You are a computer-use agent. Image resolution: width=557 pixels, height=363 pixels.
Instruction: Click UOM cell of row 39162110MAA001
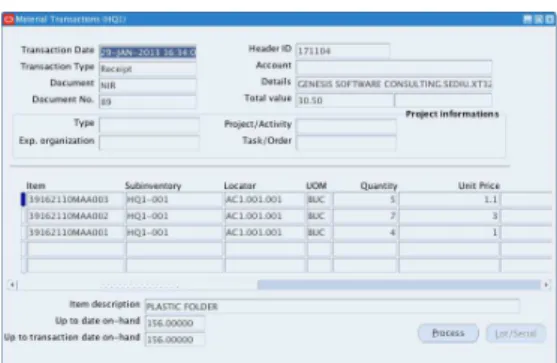coord(320,232)
